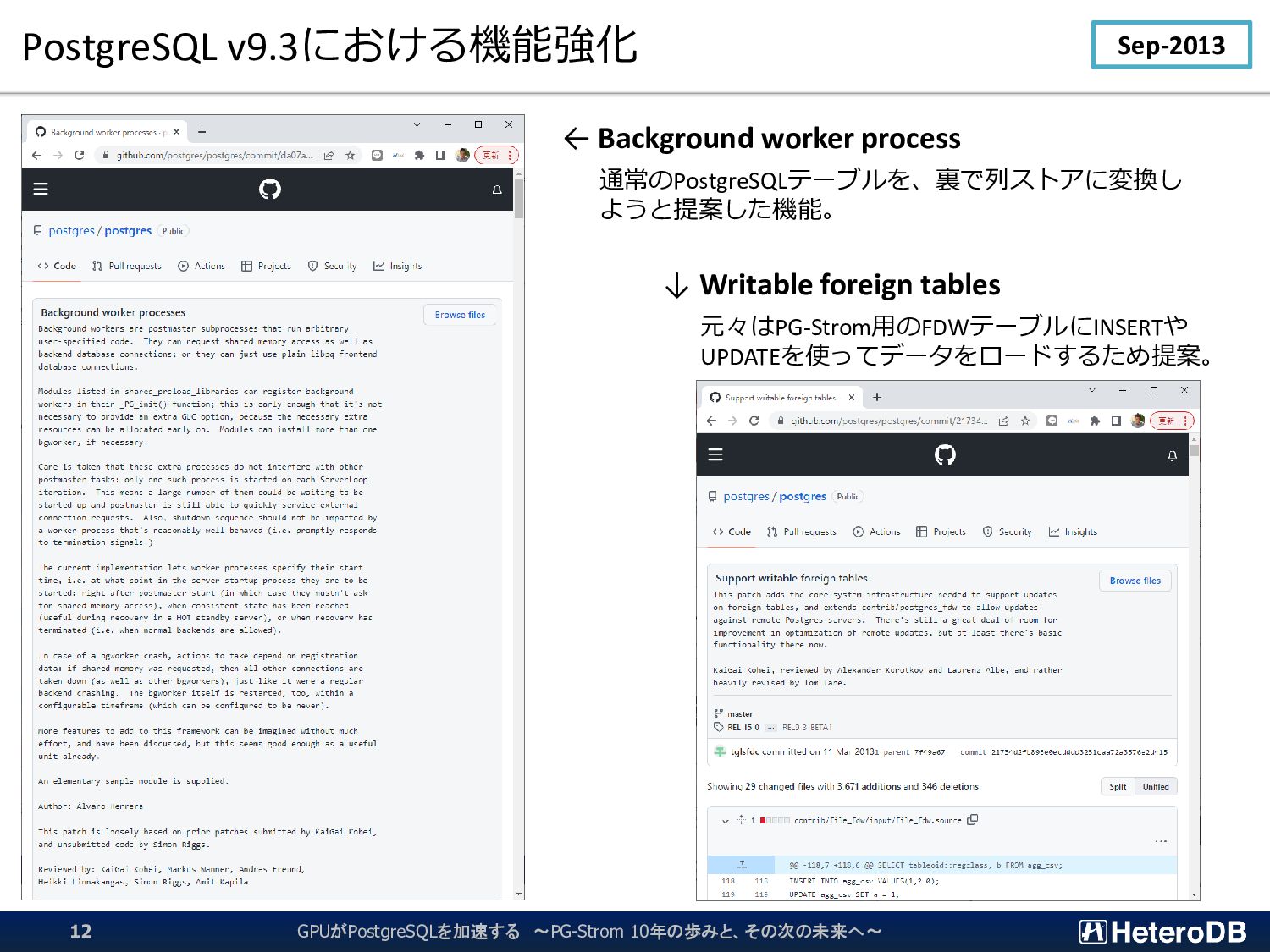The height and width of the screenshot is (952, 1270).
Task: Open postgres repo link in writable foreign tables window
Action: point(803,496)
